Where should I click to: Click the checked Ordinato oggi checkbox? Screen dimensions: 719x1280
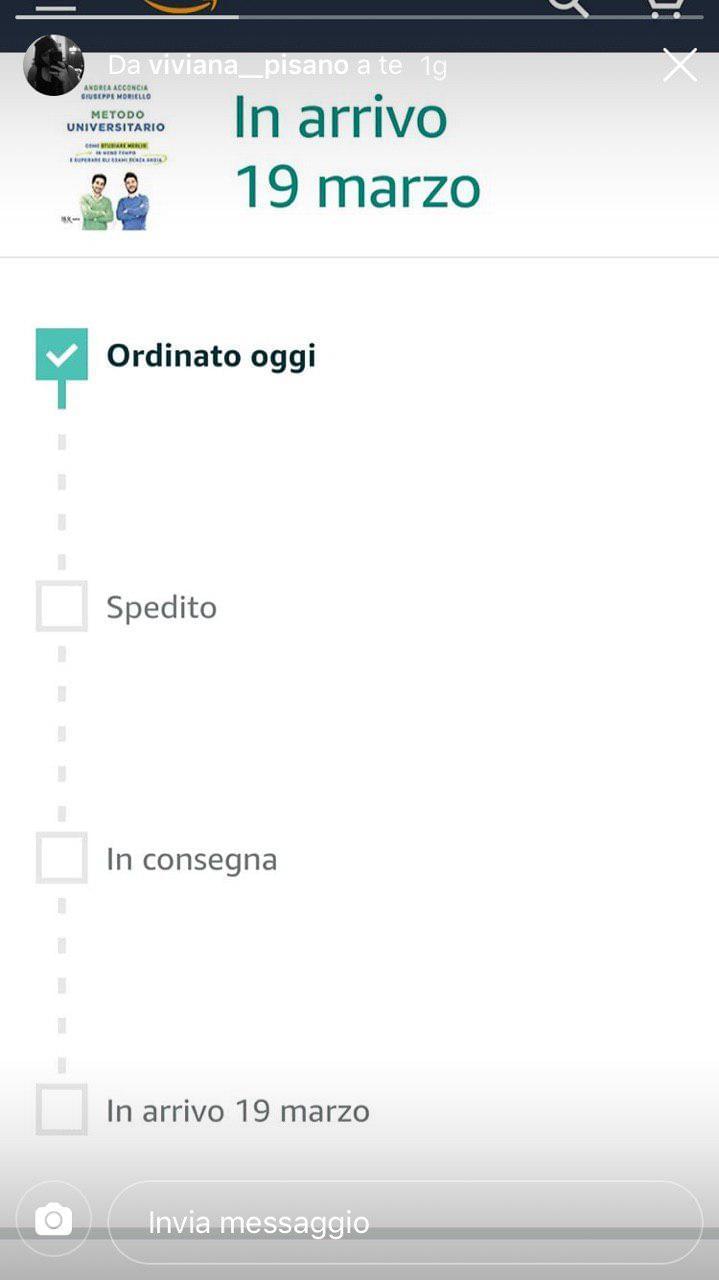(x=62, y=355)
